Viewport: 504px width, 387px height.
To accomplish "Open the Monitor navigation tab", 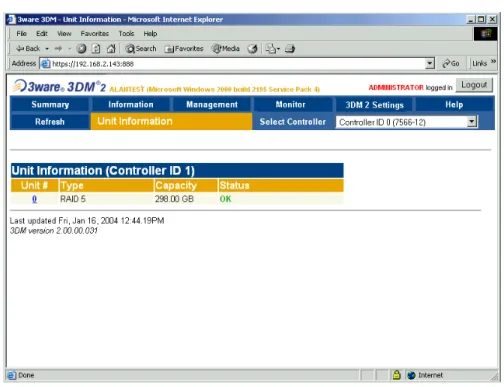I will (x=290, y=104).
